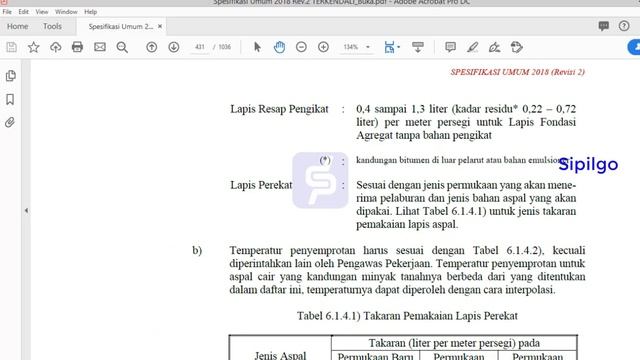
Task: Open the Window menu
Action: click(66, 12)
